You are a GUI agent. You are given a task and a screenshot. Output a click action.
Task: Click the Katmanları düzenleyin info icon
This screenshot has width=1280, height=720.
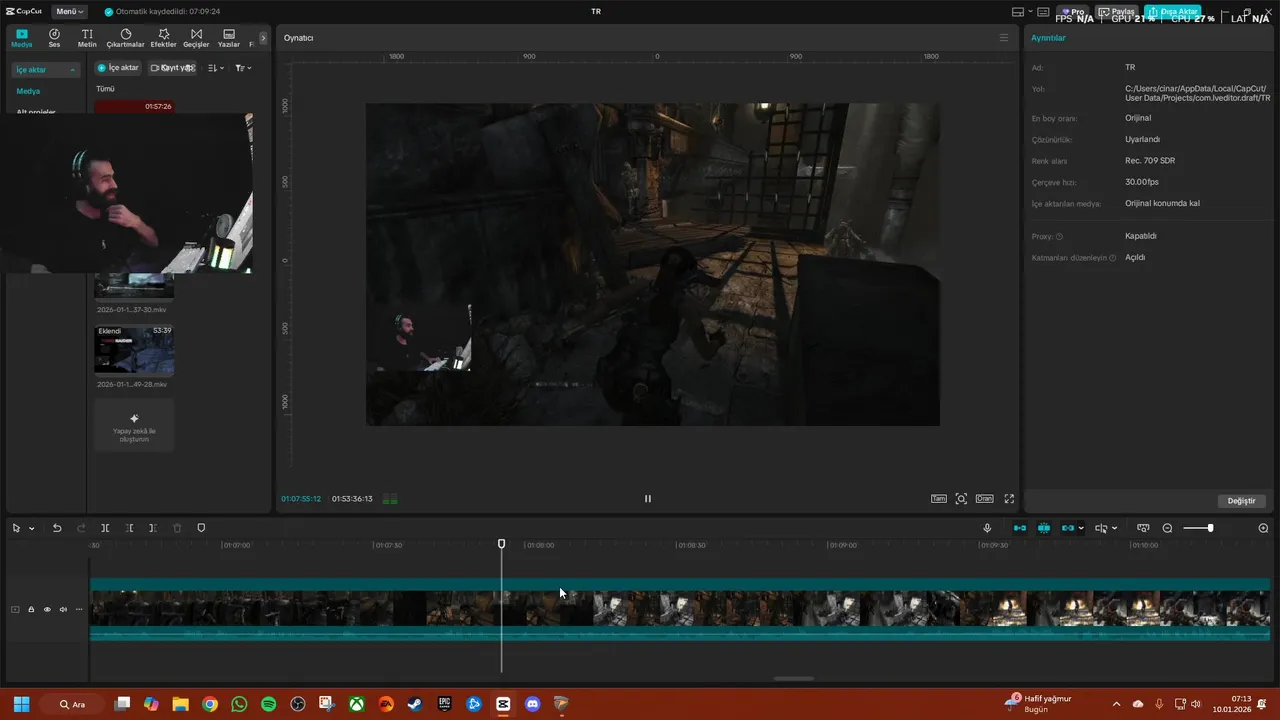pyautogui.click(x=1112, y=258)
